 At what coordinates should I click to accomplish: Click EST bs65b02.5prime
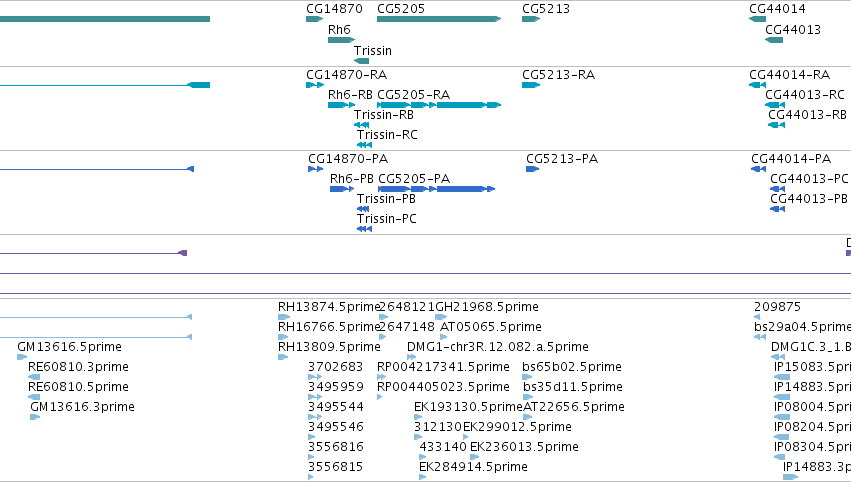click(571, 367)
